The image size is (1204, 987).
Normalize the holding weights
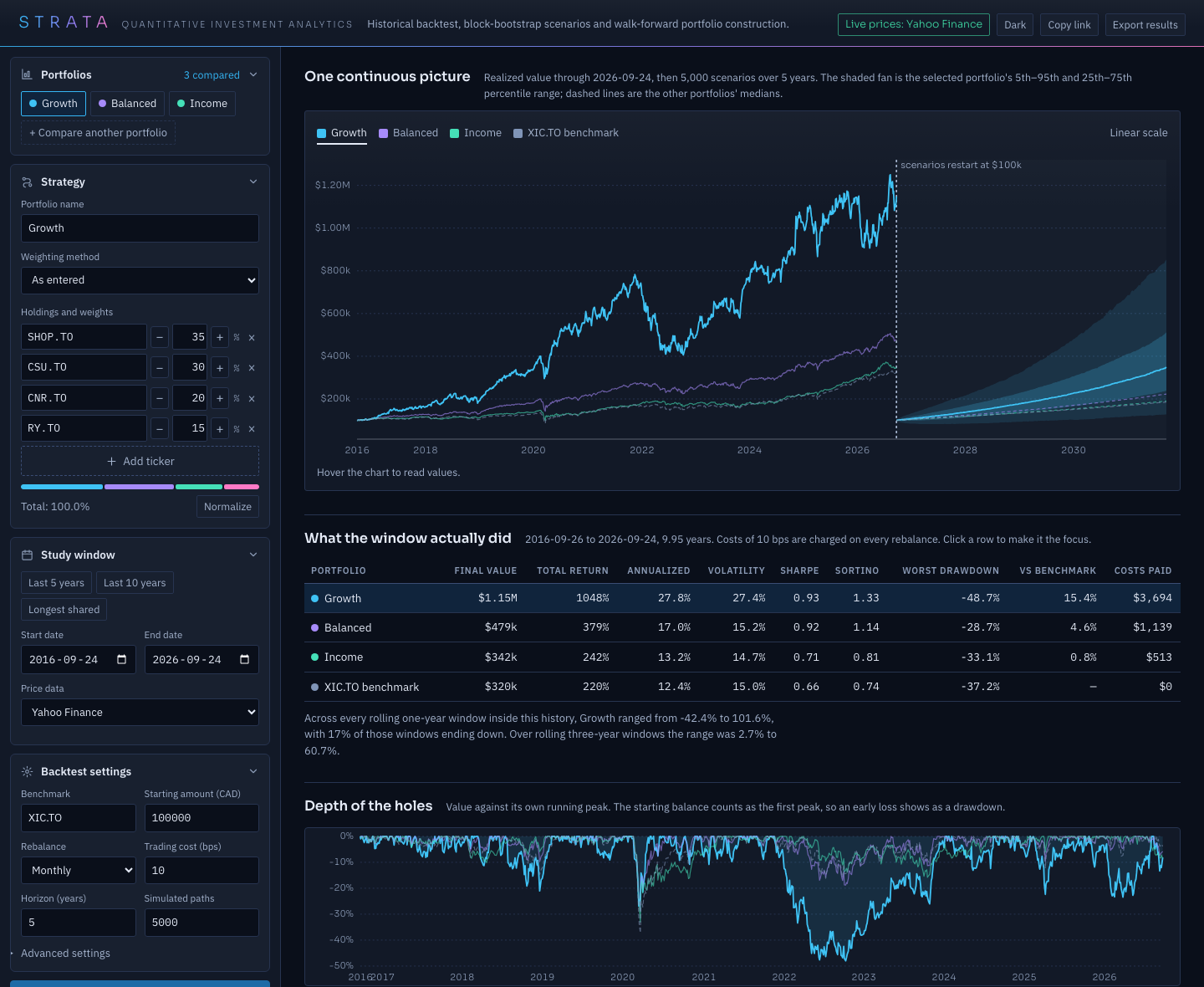pyautogui.click(x=227, y=507)
